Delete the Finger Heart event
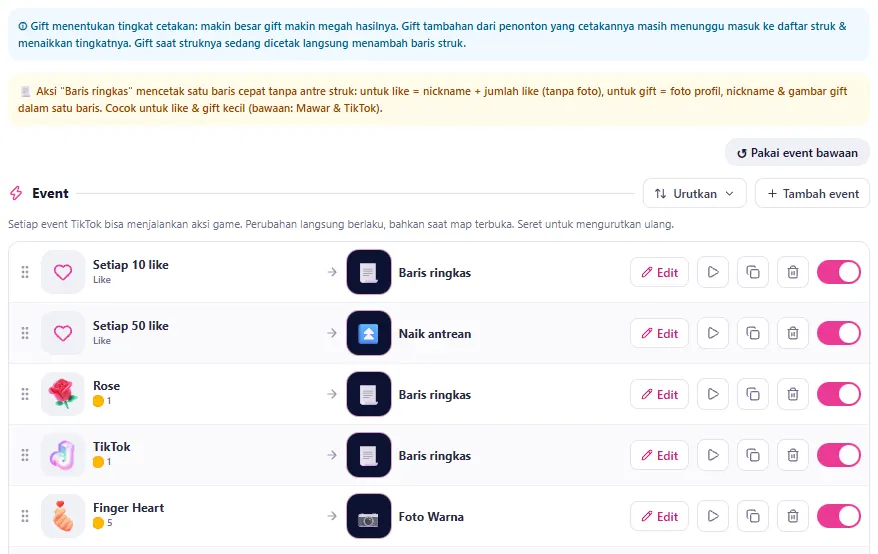Screen dimensions: 878x554 [793, 516]
